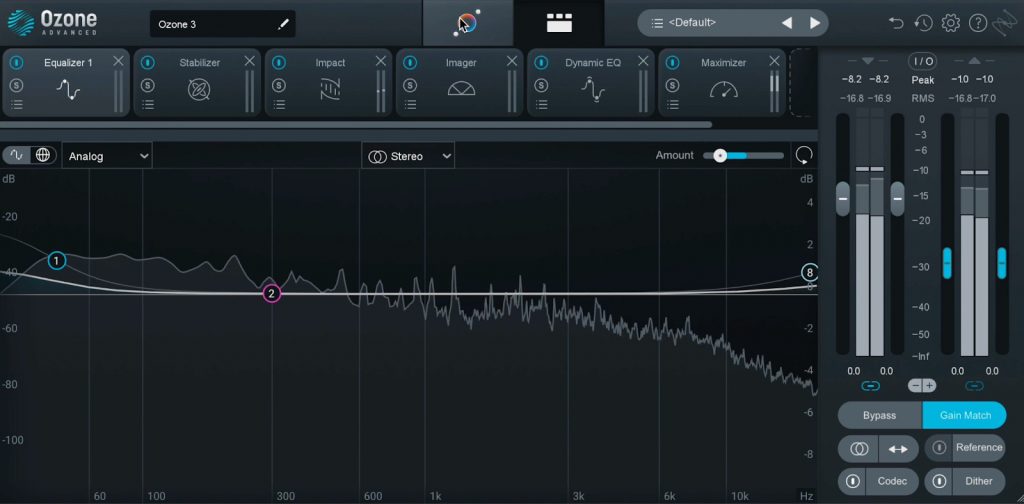The height and width of the screenshot is (504, 1024).
Task: Click the Gain Match button
Action: [965, 415]
